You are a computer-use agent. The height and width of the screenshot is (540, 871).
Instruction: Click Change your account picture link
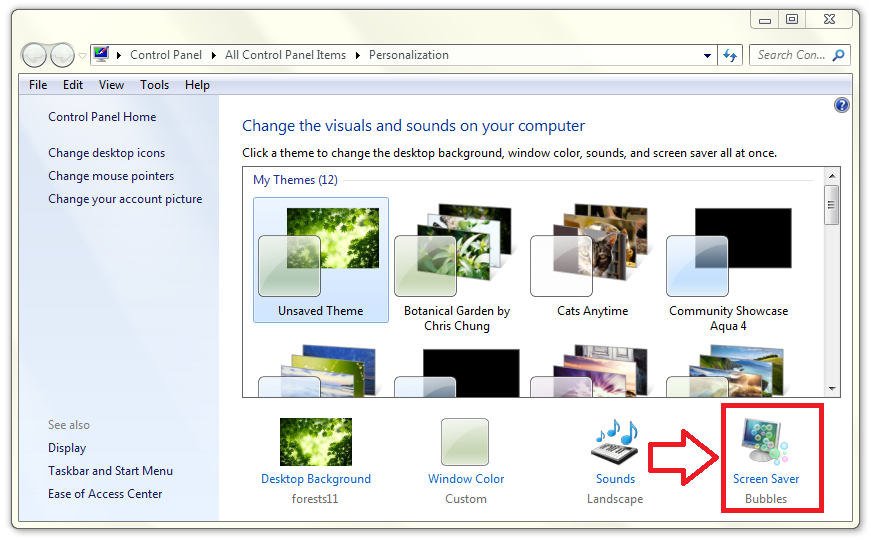coord(125,199)
